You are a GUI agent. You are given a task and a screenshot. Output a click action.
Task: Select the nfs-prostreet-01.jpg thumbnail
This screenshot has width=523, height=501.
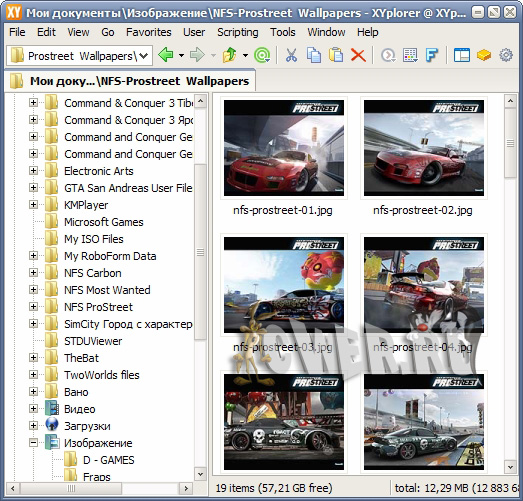[x=284, y=148]
